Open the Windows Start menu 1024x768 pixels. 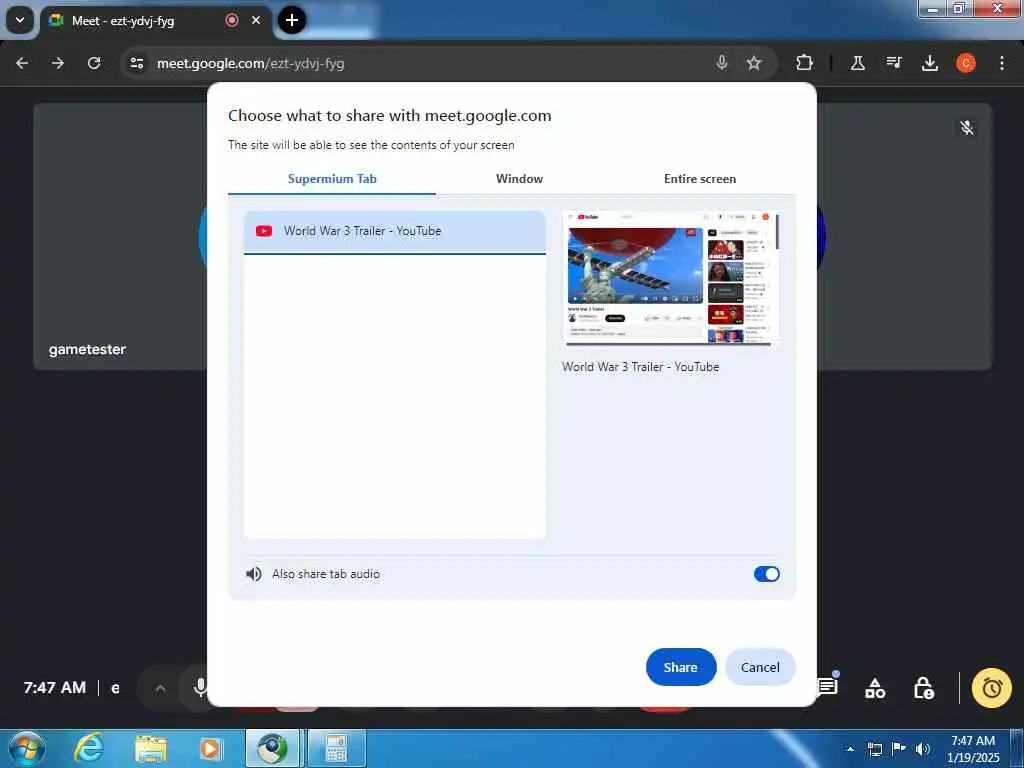tap(26, 748)
